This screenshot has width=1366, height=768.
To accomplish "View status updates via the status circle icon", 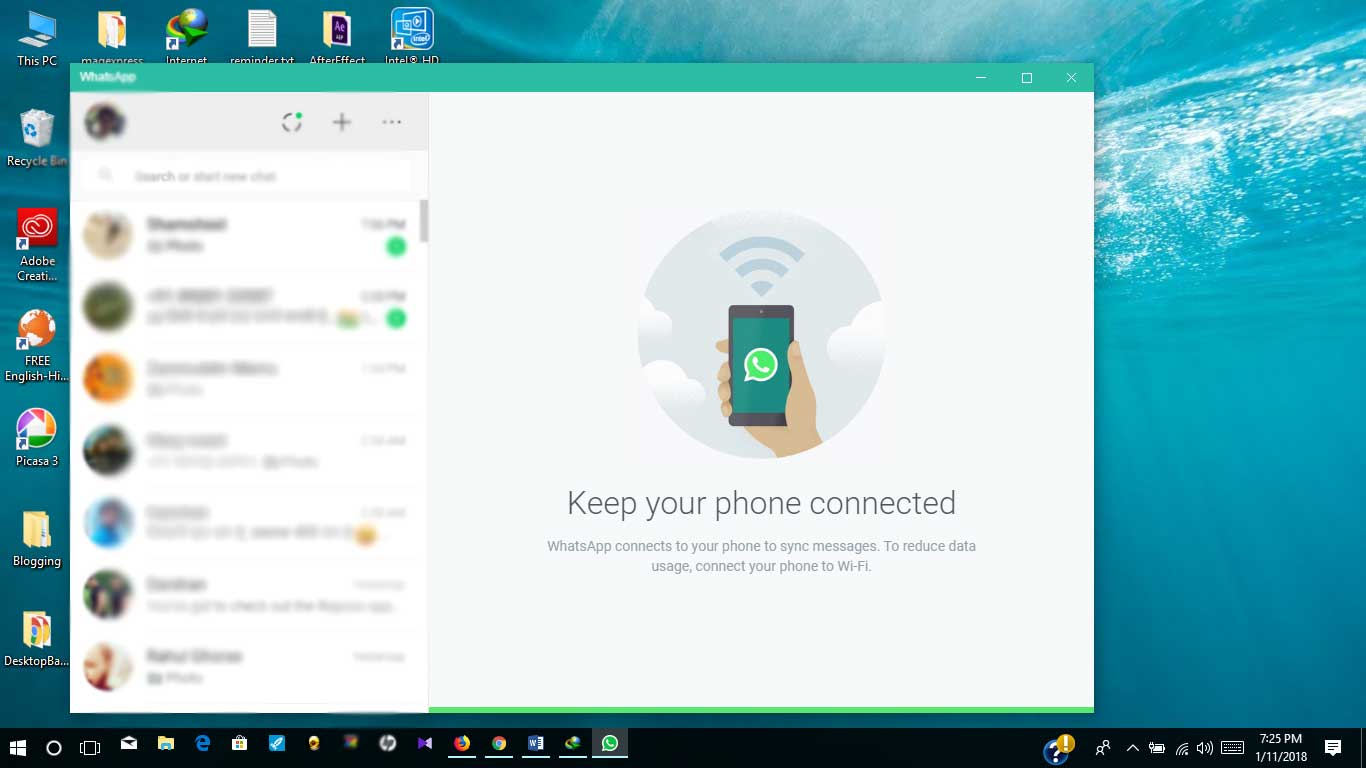I will 291,121.
